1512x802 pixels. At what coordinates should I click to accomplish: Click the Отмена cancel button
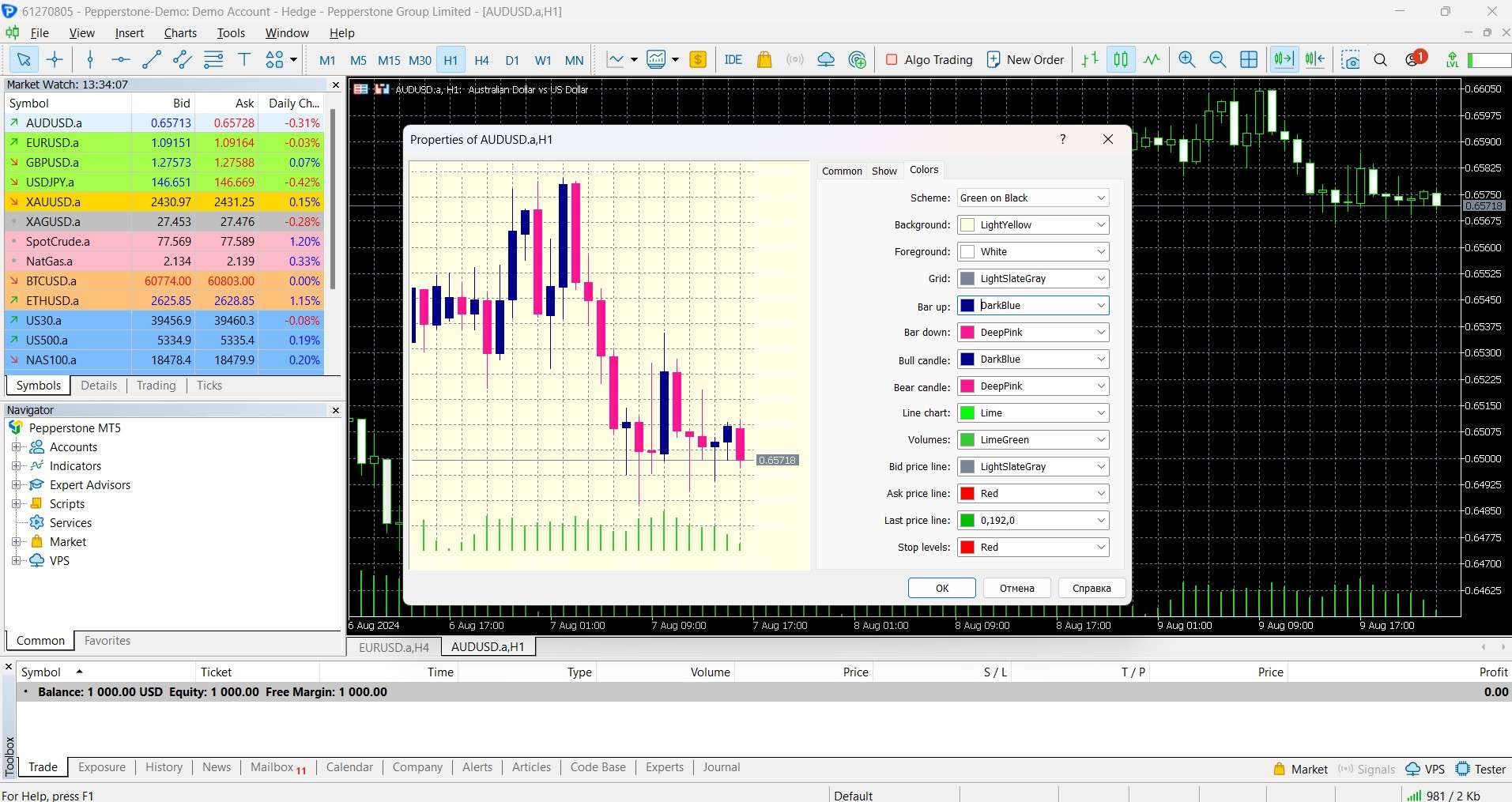pos(1017,589)
